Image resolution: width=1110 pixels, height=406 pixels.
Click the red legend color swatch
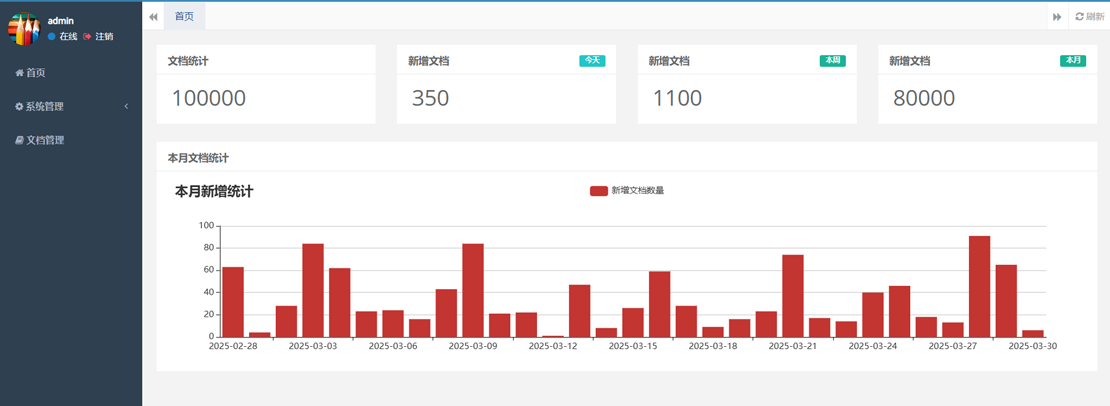(x=598, y=191)
